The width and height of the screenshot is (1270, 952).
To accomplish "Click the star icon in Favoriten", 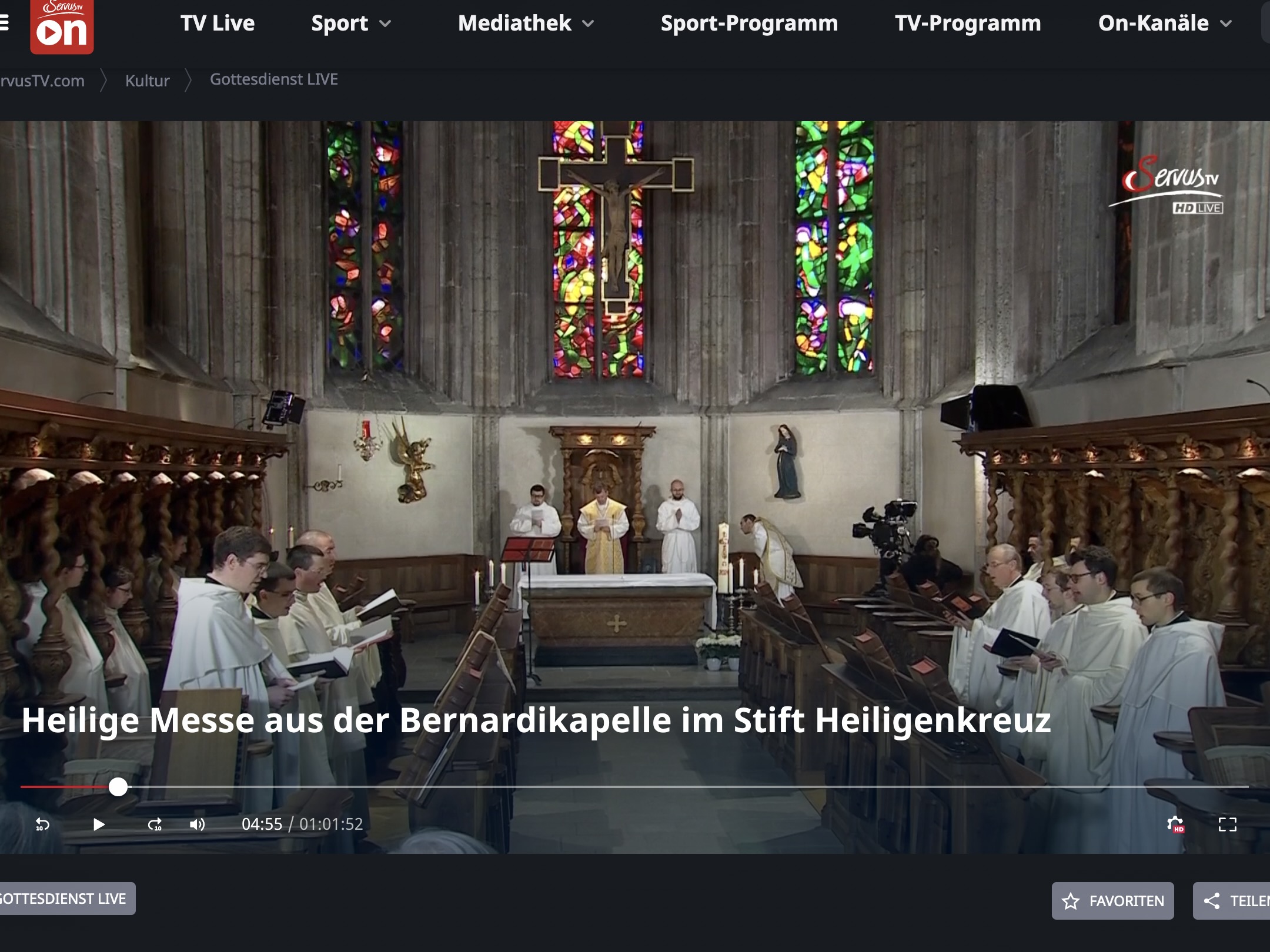I will [x=1071, y=901].
